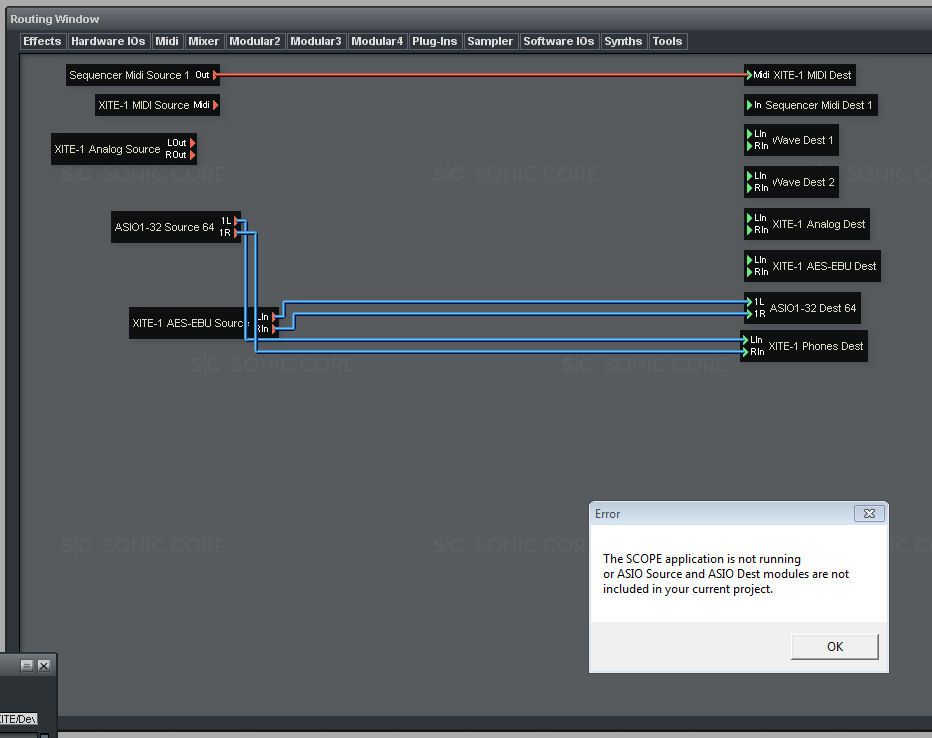
Task: Select the Sequencer Midi Source 1 module label
Action: click(x=129, y=75)
